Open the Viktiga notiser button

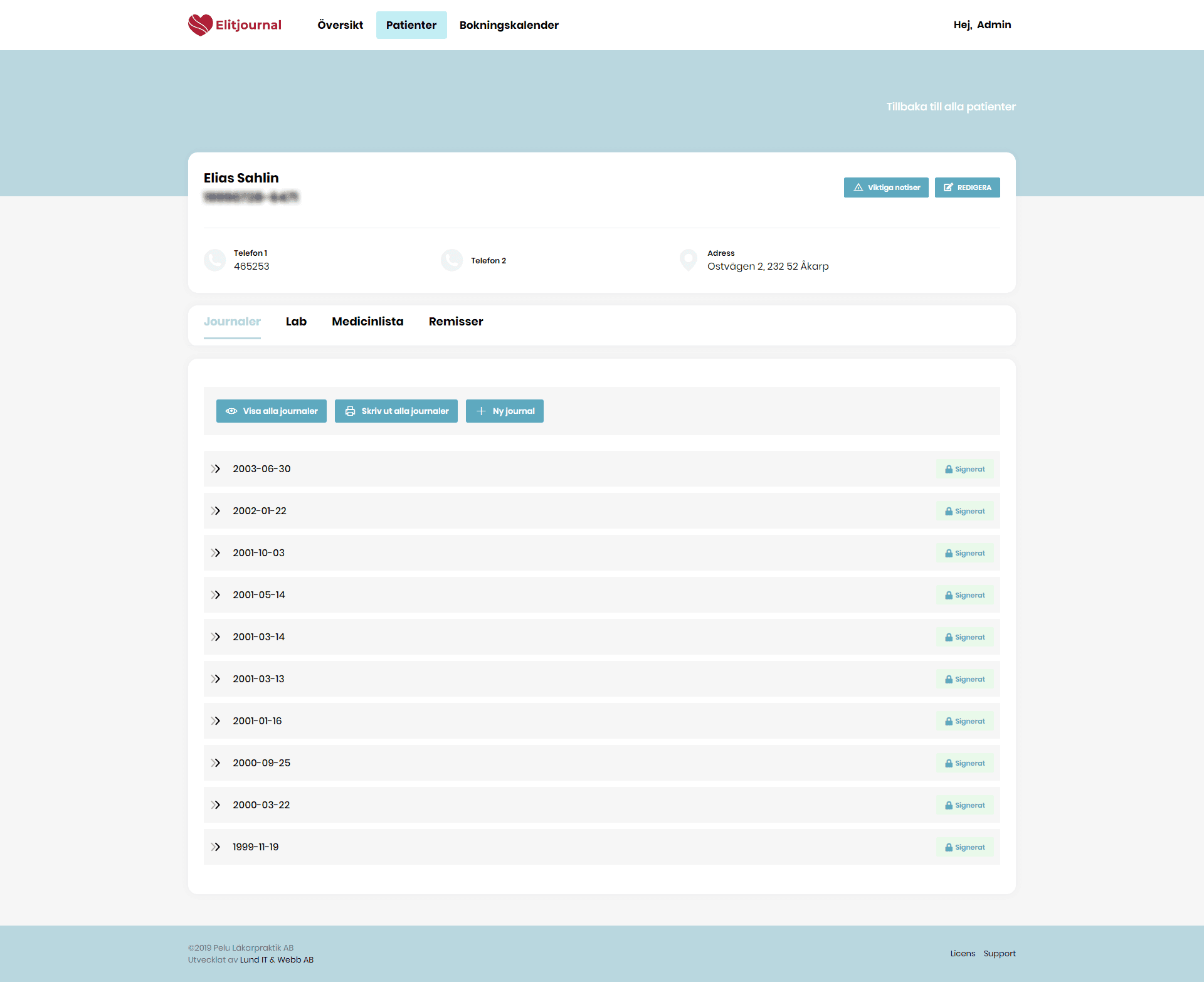[886, 187]
